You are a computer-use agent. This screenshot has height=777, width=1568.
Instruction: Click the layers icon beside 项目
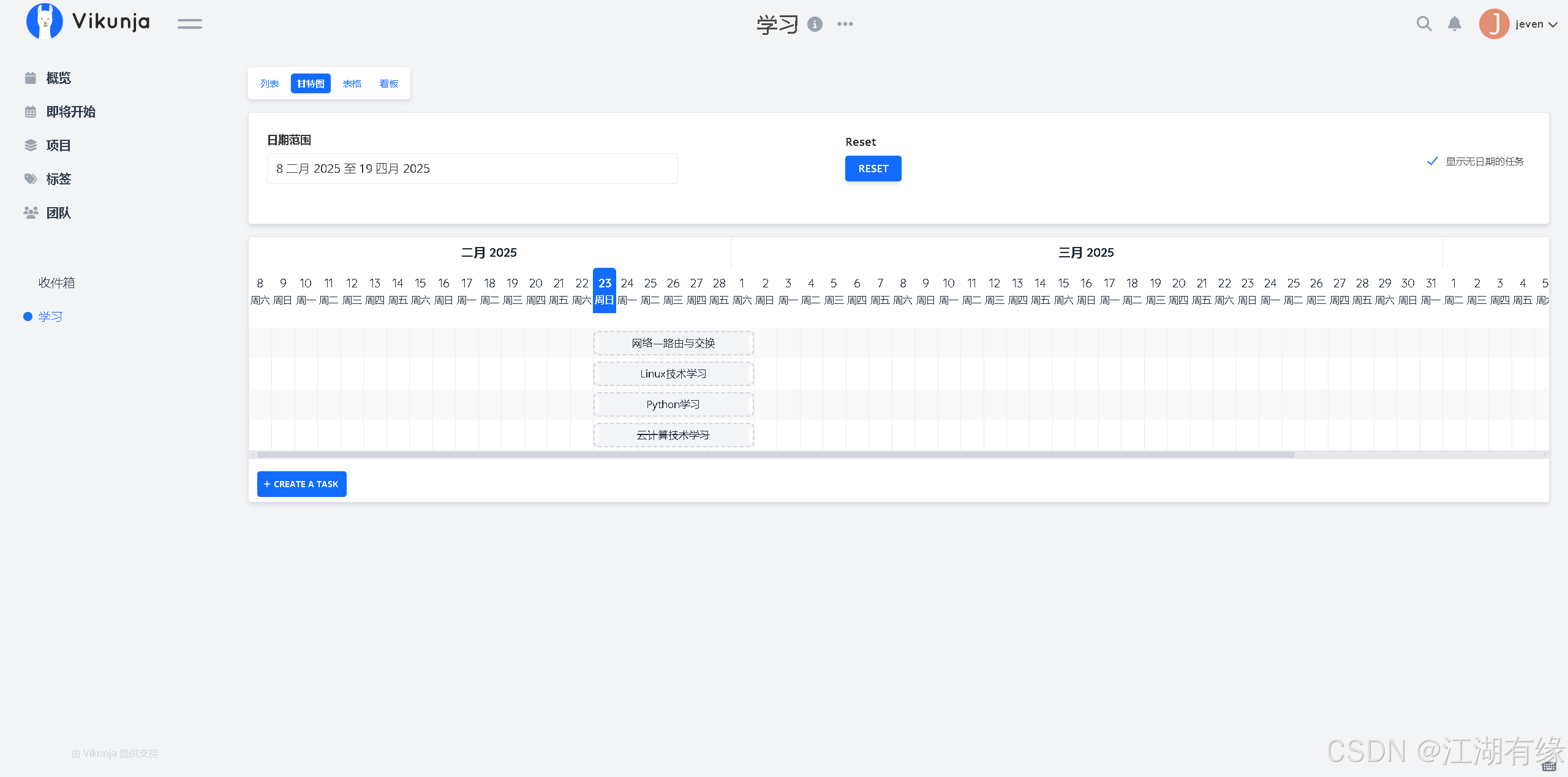click(x=31, y=145)
